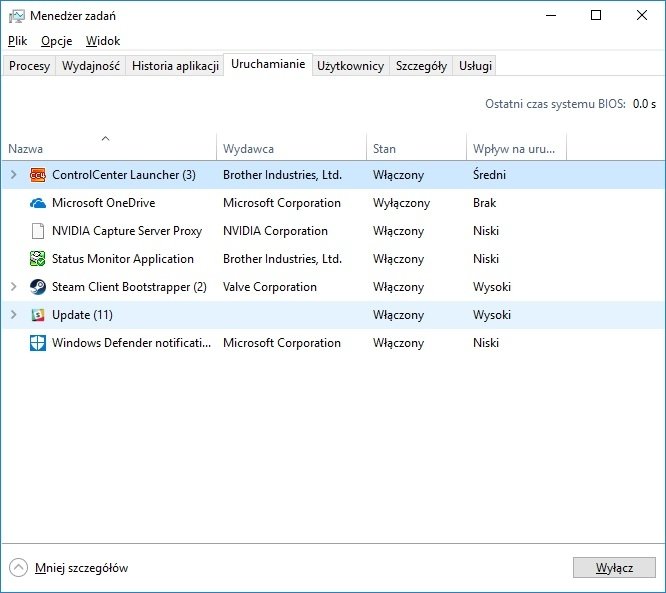
Task: Click the Mniej szczegółów link
Action: coord(82,568)
